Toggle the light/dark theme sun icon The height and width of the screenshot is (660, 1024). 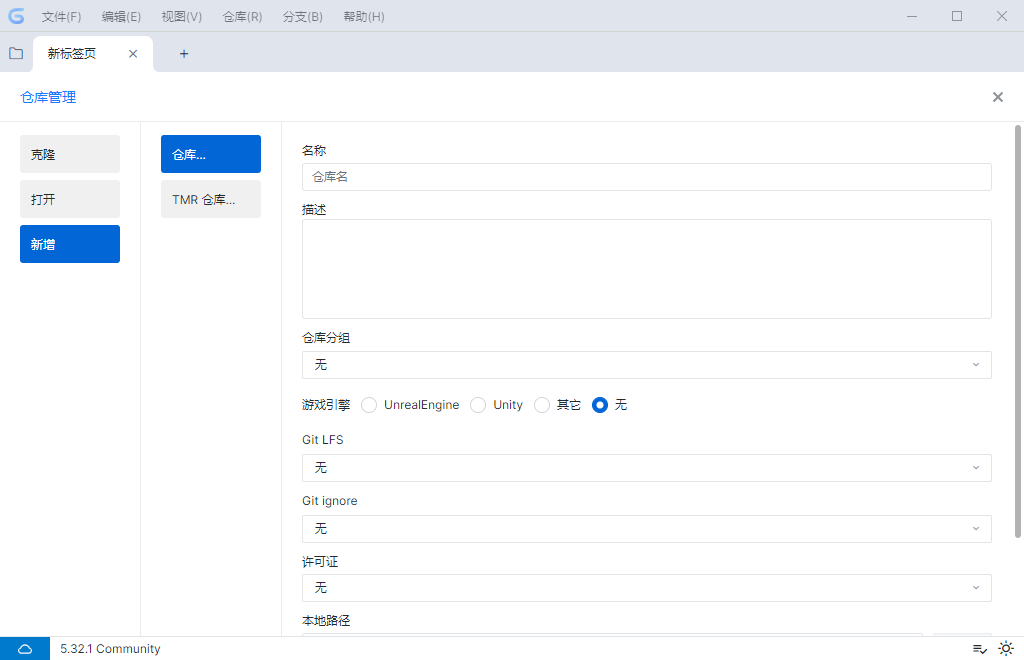click(1006, 648)
